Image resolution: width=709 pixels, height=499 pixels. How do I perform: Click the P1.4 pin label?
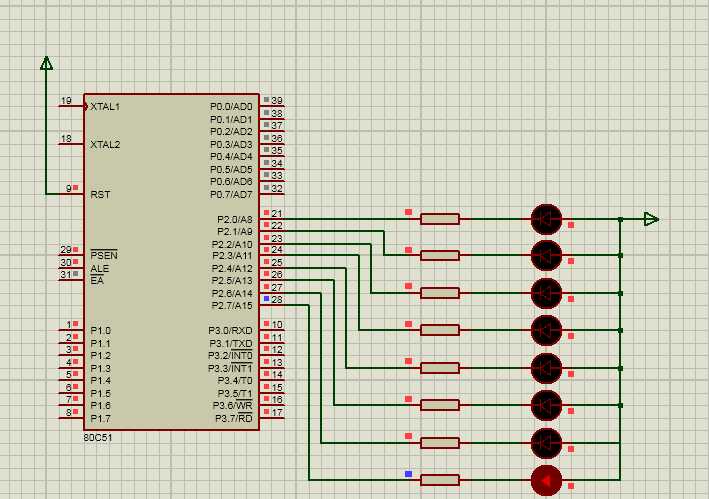100,381
